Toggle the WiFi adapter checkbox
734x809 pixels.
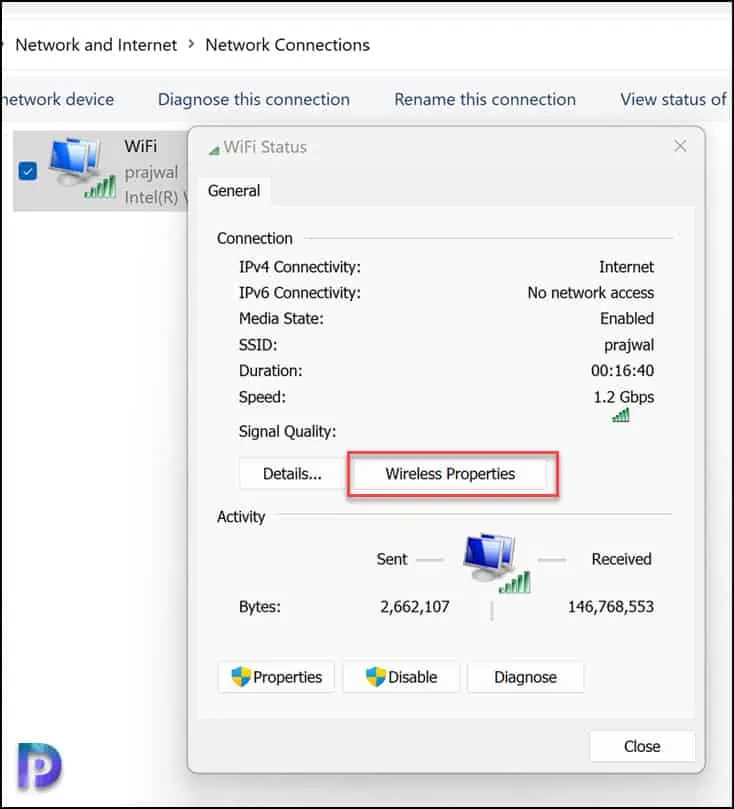(28, 171)
